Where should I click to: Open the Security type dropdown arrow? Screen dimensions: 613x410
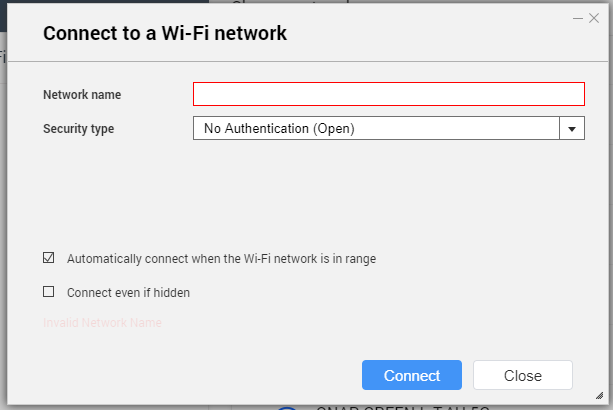click(571, 128)
